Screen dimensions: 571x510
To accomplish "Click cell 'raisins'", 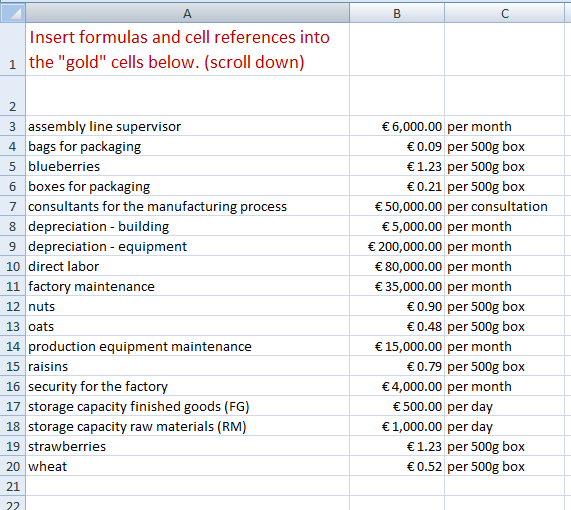I will point(188,366).
